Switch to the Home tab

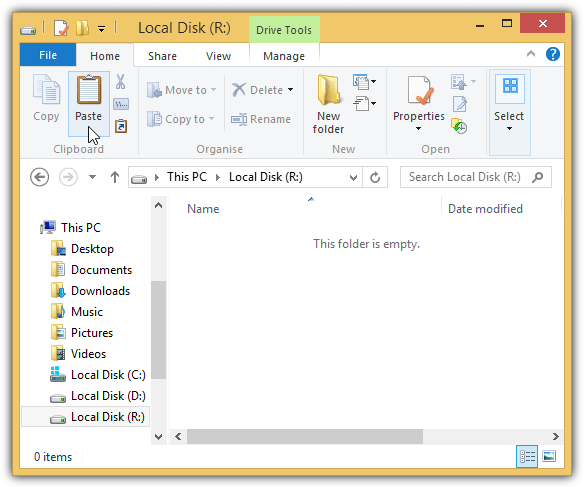coord(105,56)
